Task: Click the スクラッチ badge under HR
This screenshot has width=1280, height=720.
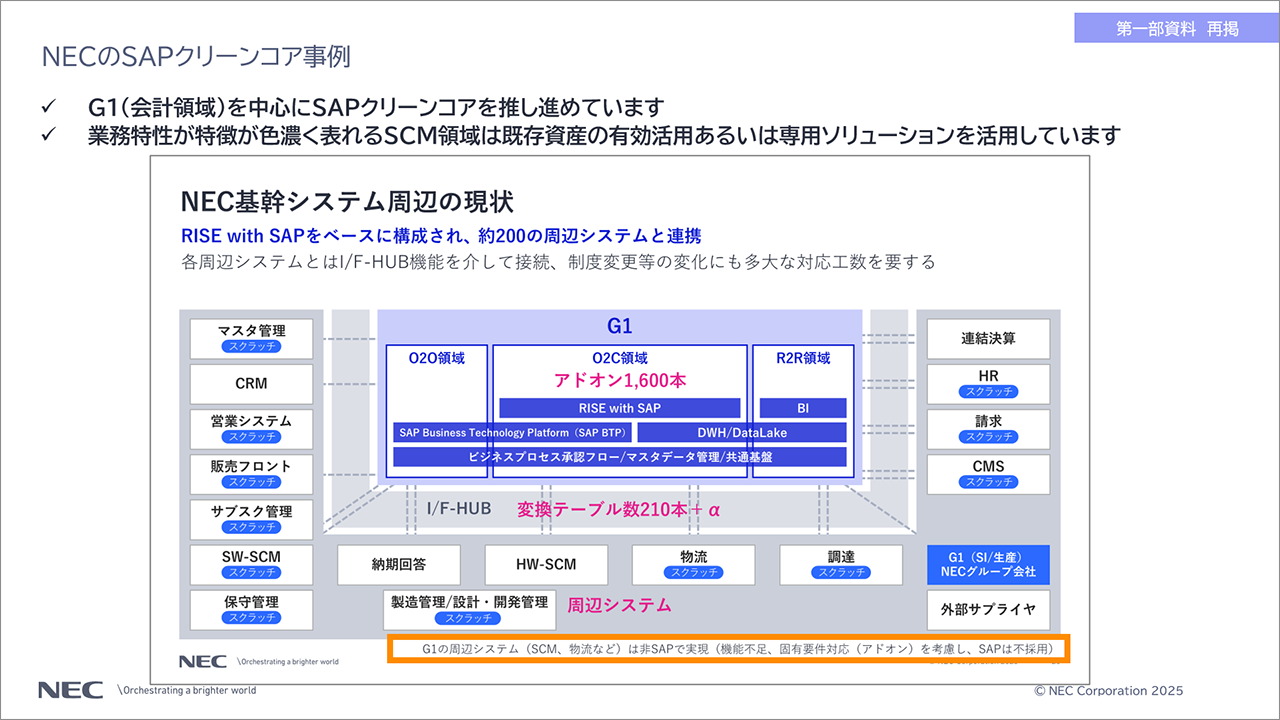Action: point(988,392)
